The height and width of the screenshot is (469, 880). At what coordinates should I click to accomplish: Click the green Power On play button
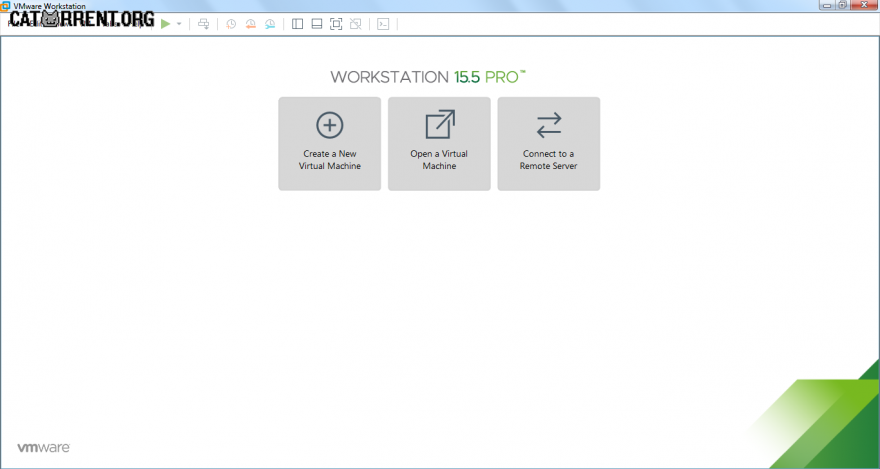pos(166,24)
